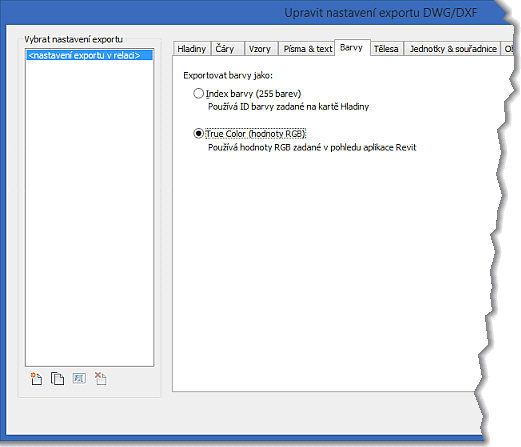Click the Vybrat nastavení exportu label
The image size is (521, 447).
click(x=73, y=39)
